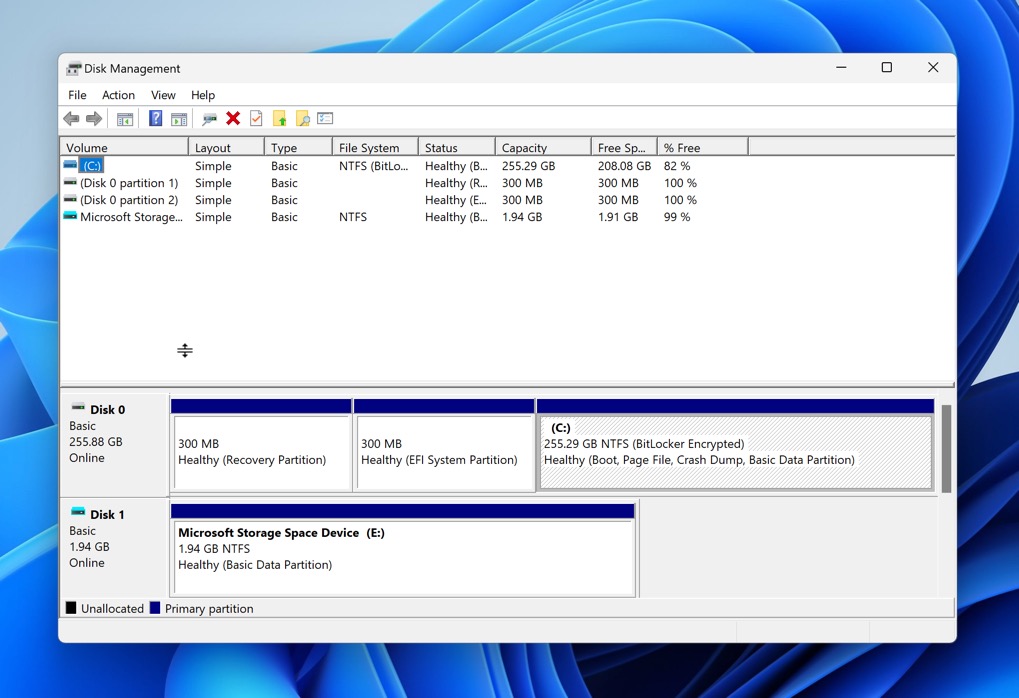
Task: Click the folder with magnifier icon
Action: [302, 119]
